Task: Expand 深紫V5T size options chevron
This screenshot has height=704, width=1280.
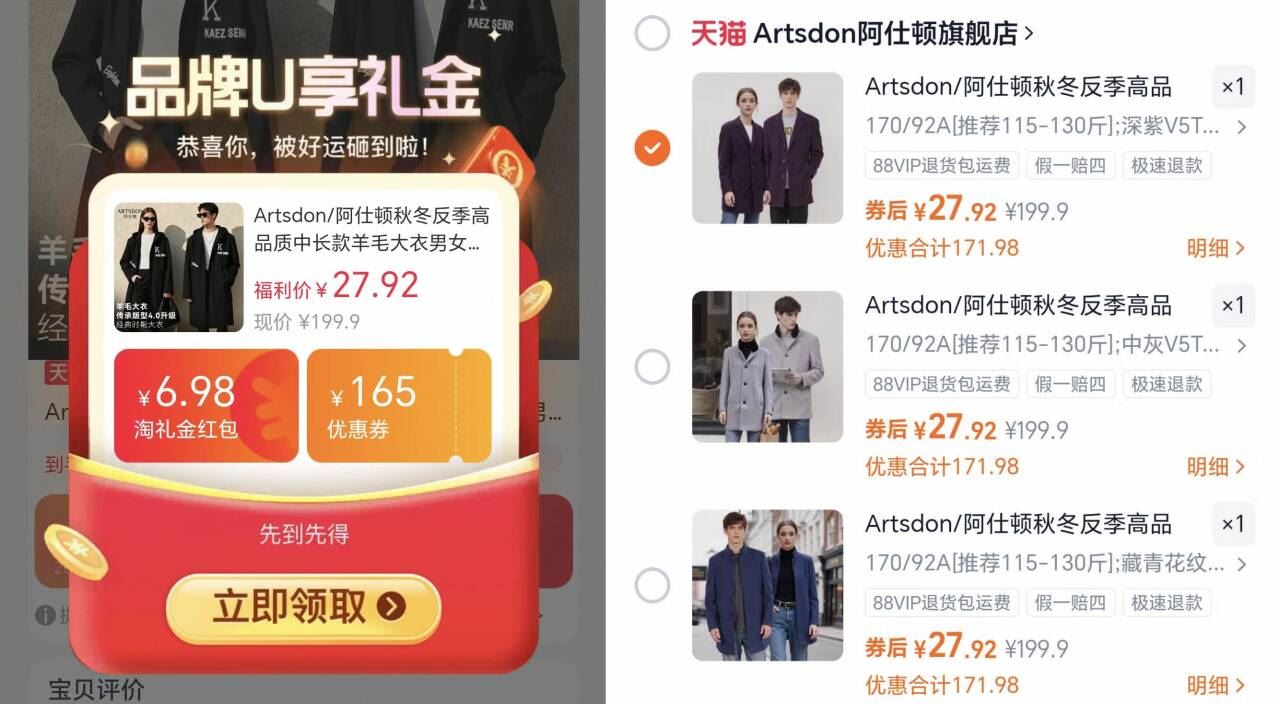Action: point(1241,127)
